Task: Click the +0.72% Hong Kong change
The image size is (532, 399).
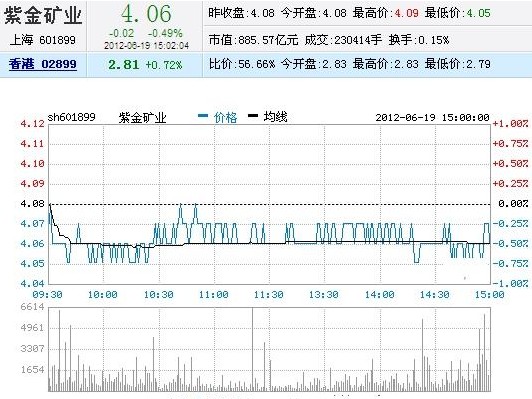Action: (164, 64)
